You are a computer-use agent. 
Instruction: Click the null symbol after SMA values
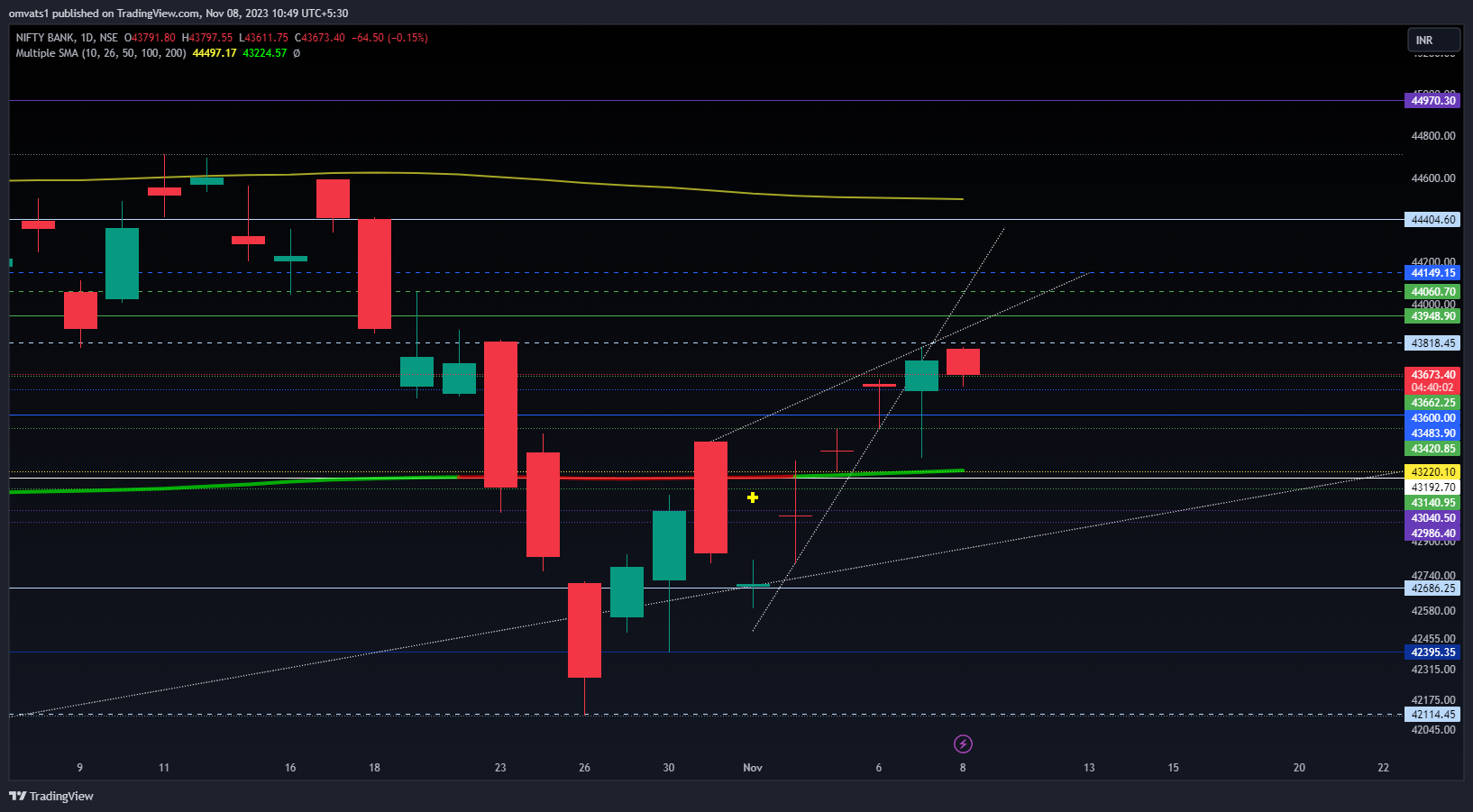click(297, 53)
